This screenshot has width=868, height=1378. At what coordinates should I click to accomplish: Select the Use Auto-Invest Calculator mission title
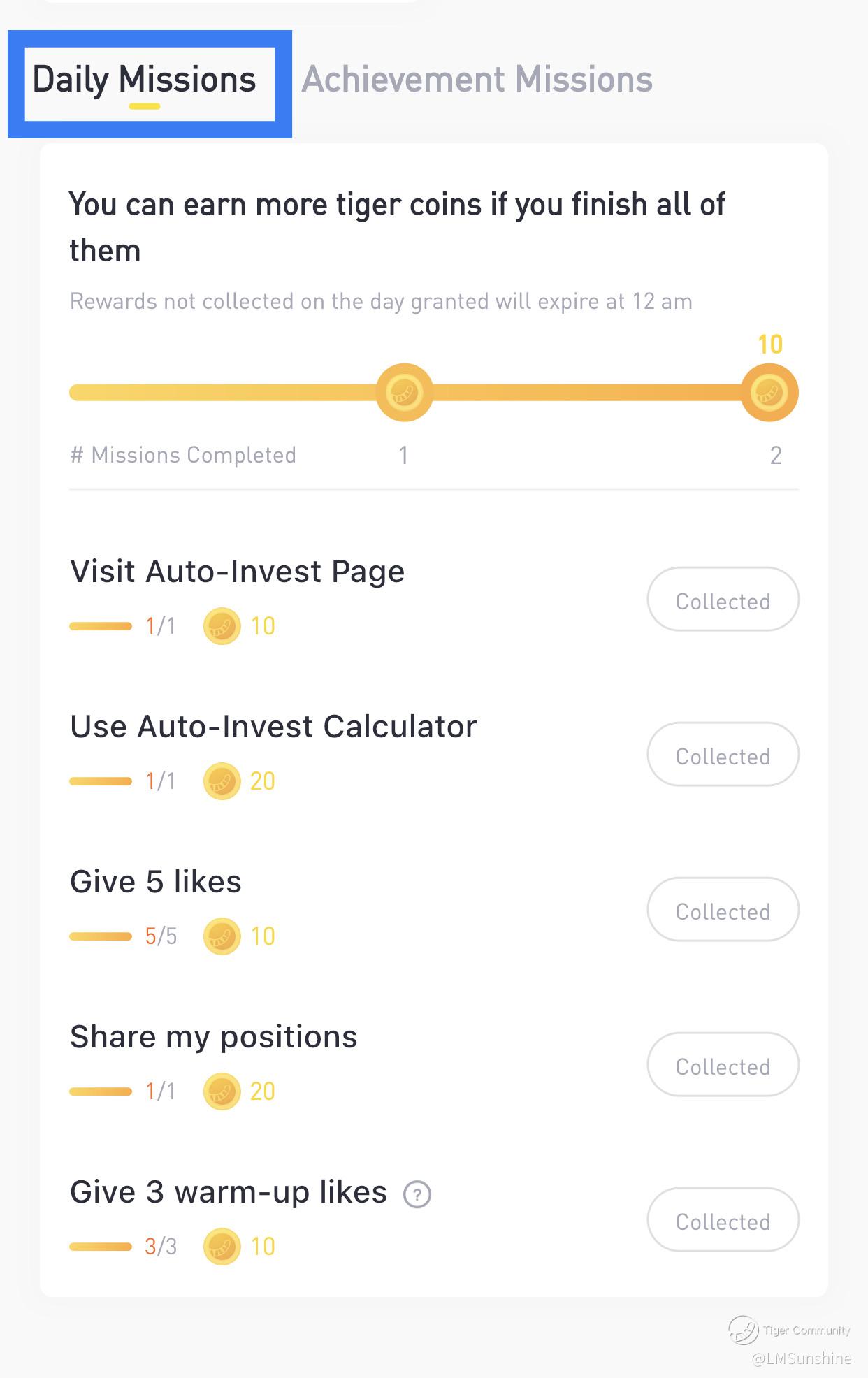tap(273, 727)
